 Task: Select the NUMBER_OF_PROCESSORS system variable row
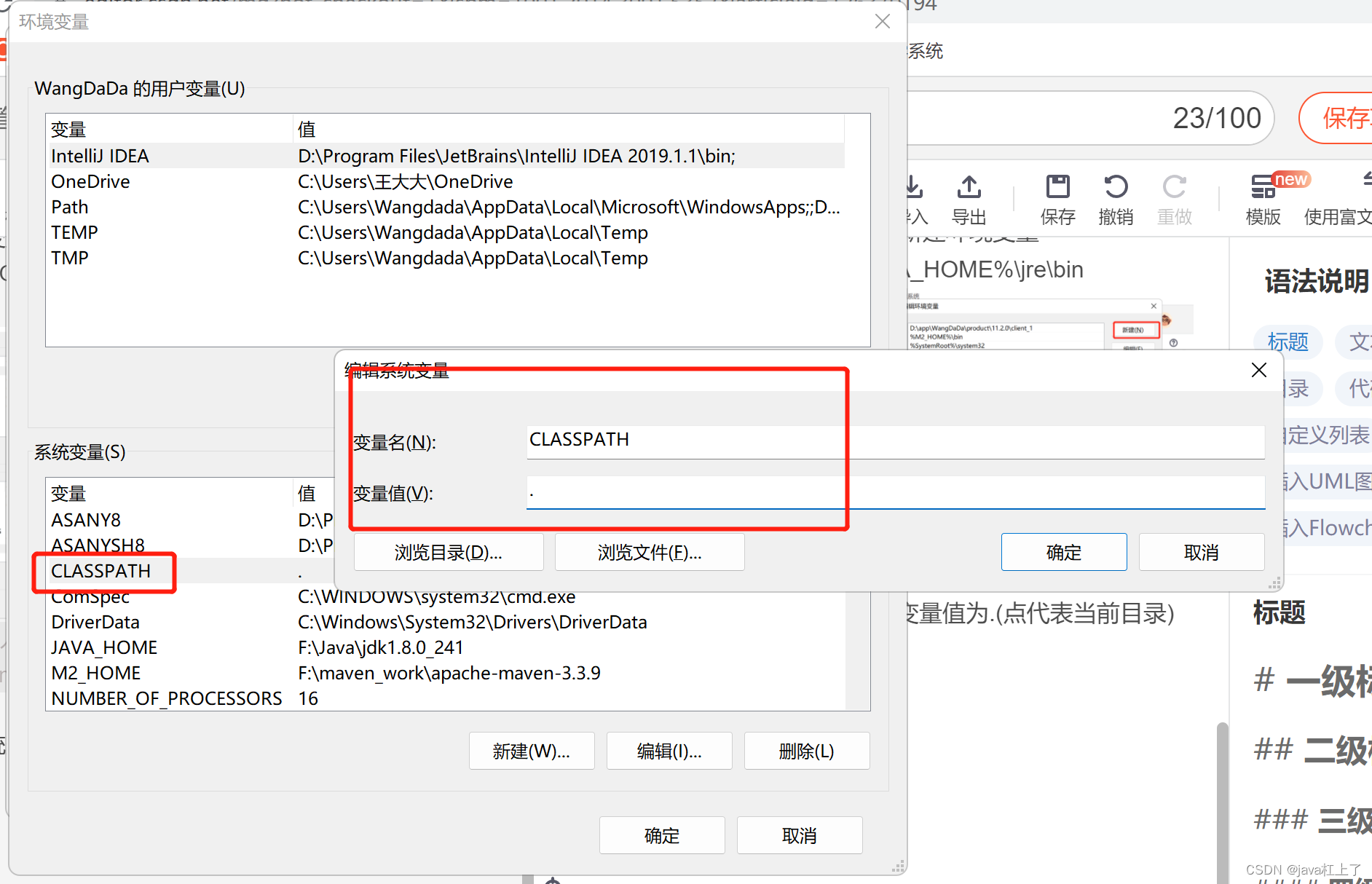(446, 698)
